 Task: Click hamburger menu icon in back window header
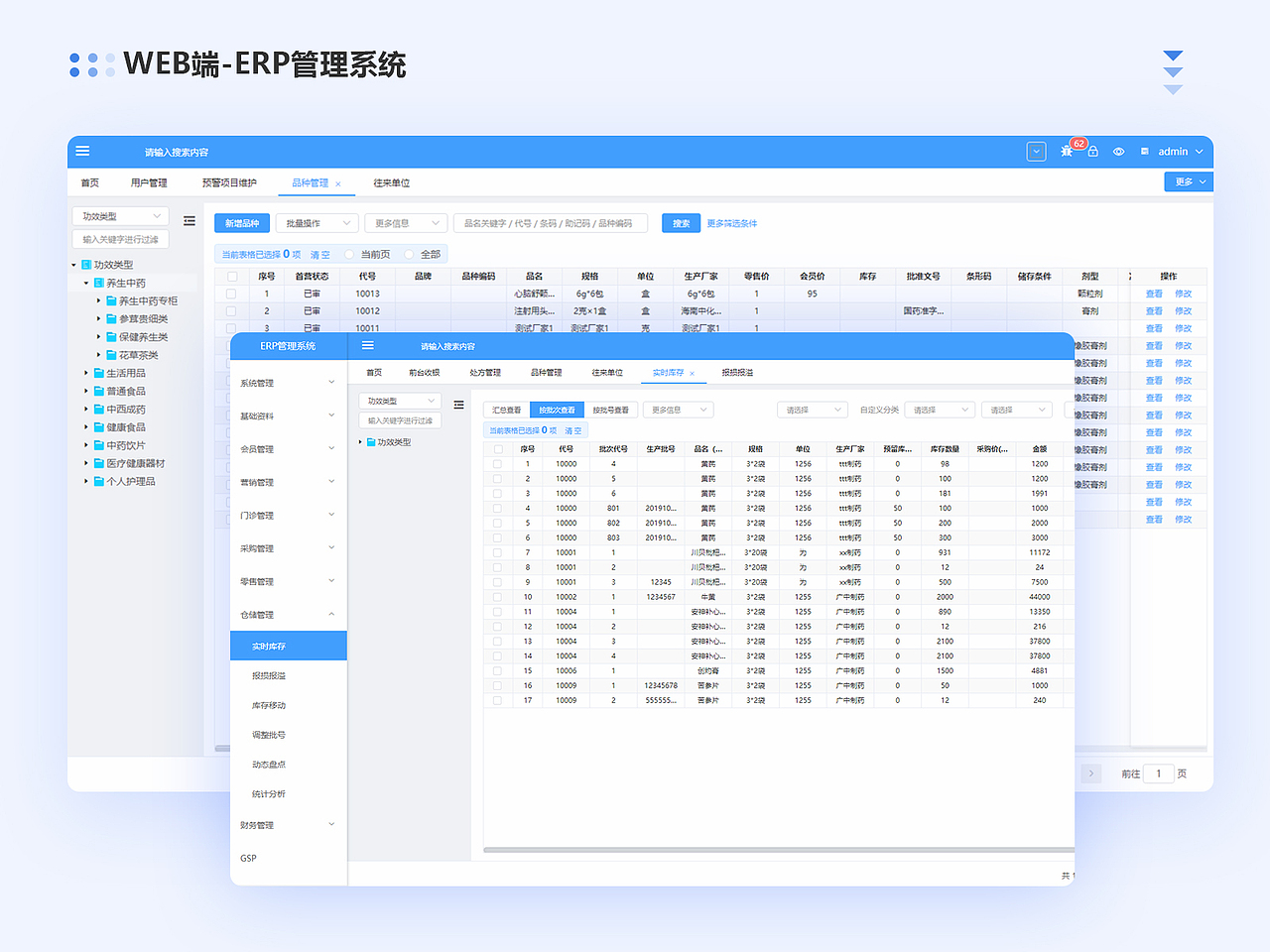(x=82, y=152)
